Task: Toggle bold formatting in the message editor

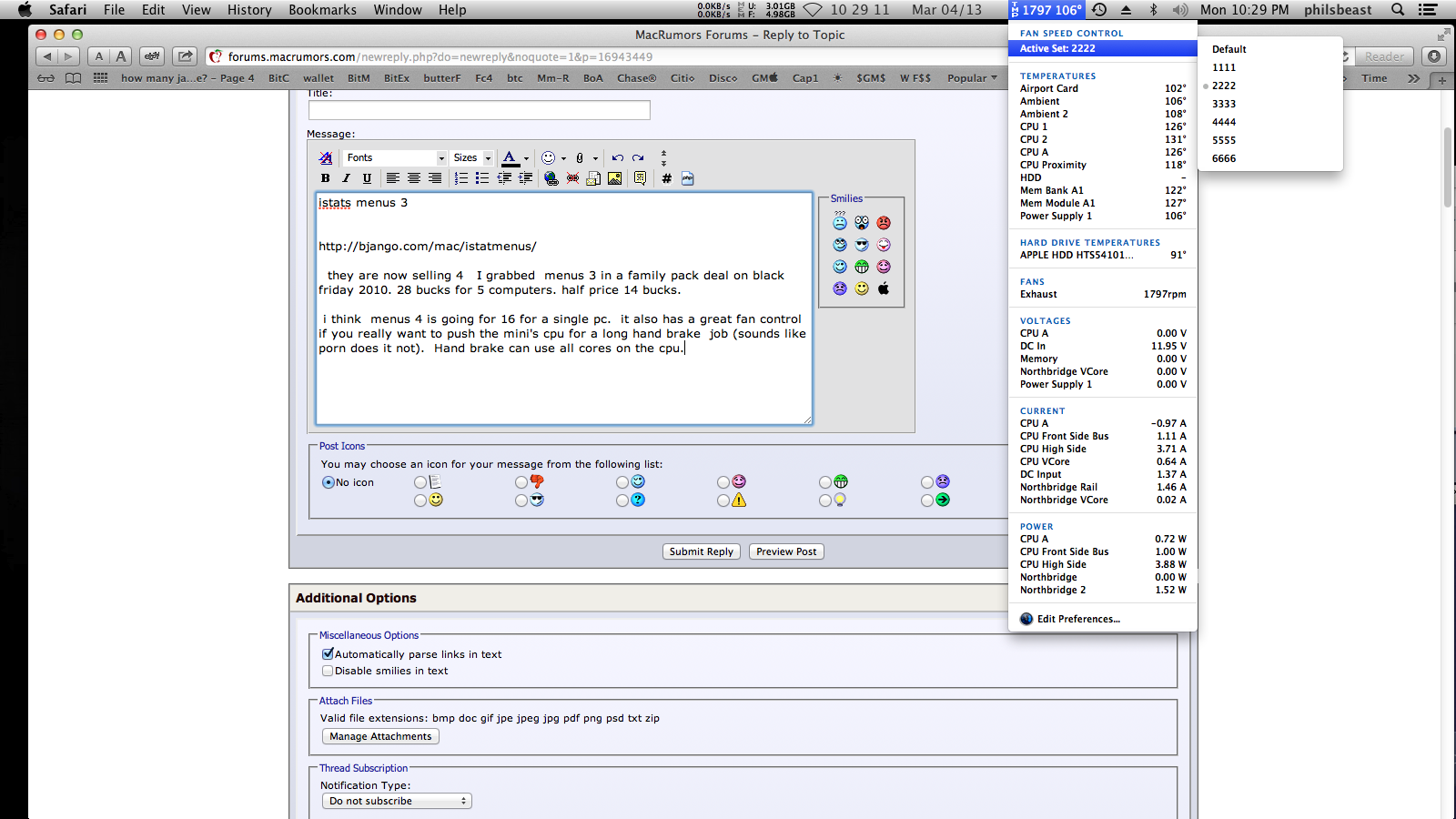Action: click(325, 178)
